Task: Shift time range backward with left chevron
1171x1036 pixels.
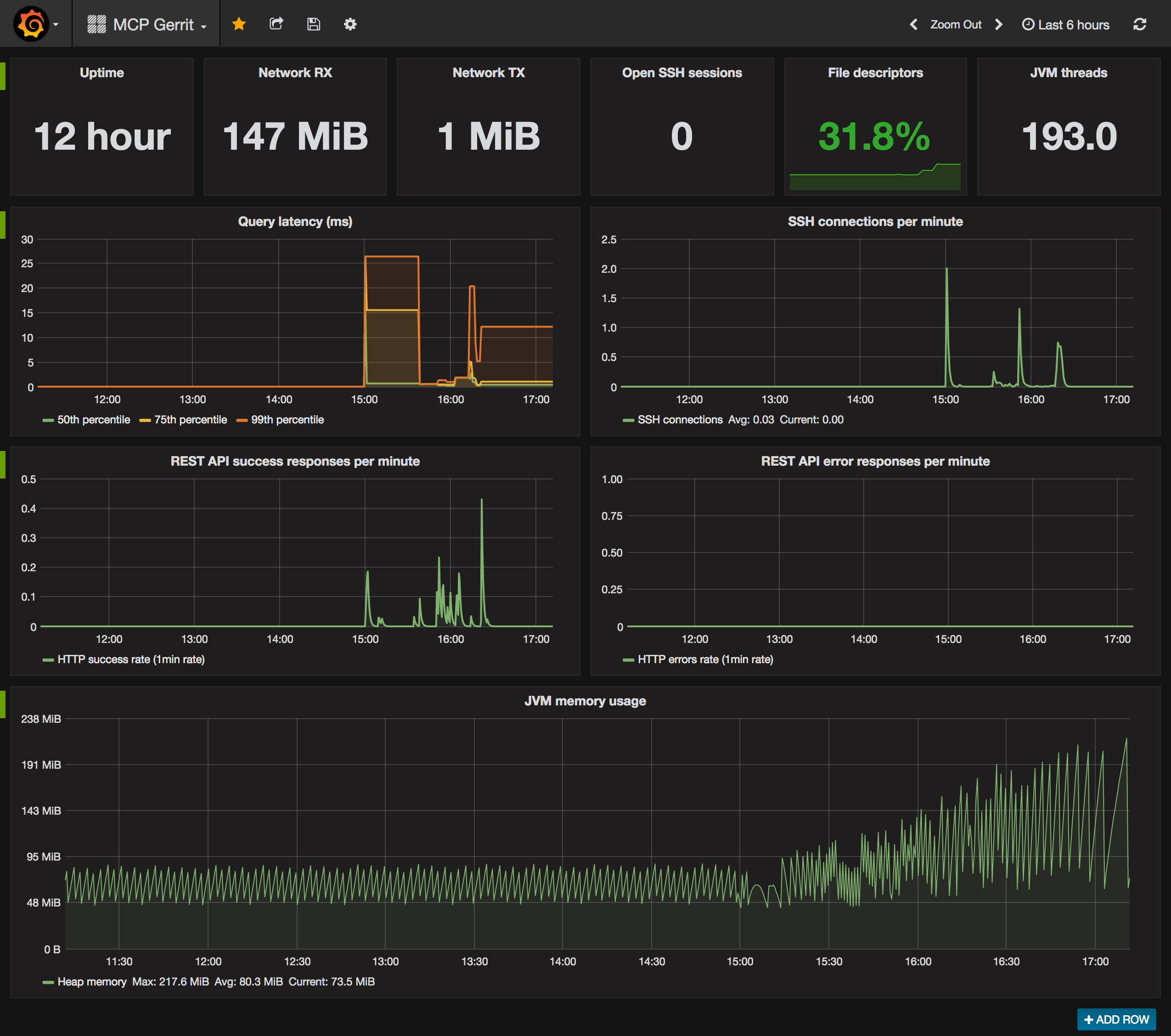Action: 914,25
